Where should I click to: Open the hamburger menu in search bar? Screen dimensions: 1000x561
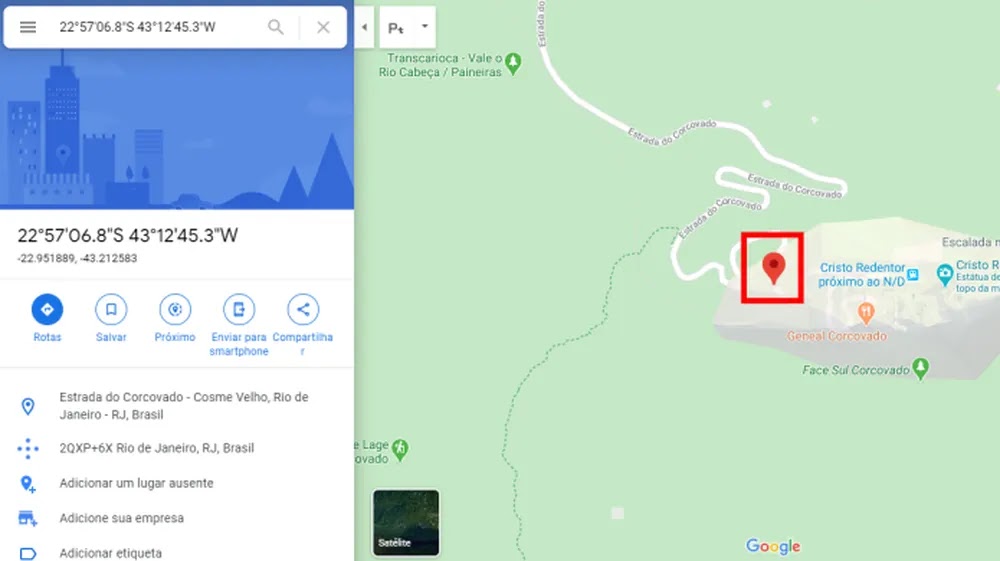[27, 27]
